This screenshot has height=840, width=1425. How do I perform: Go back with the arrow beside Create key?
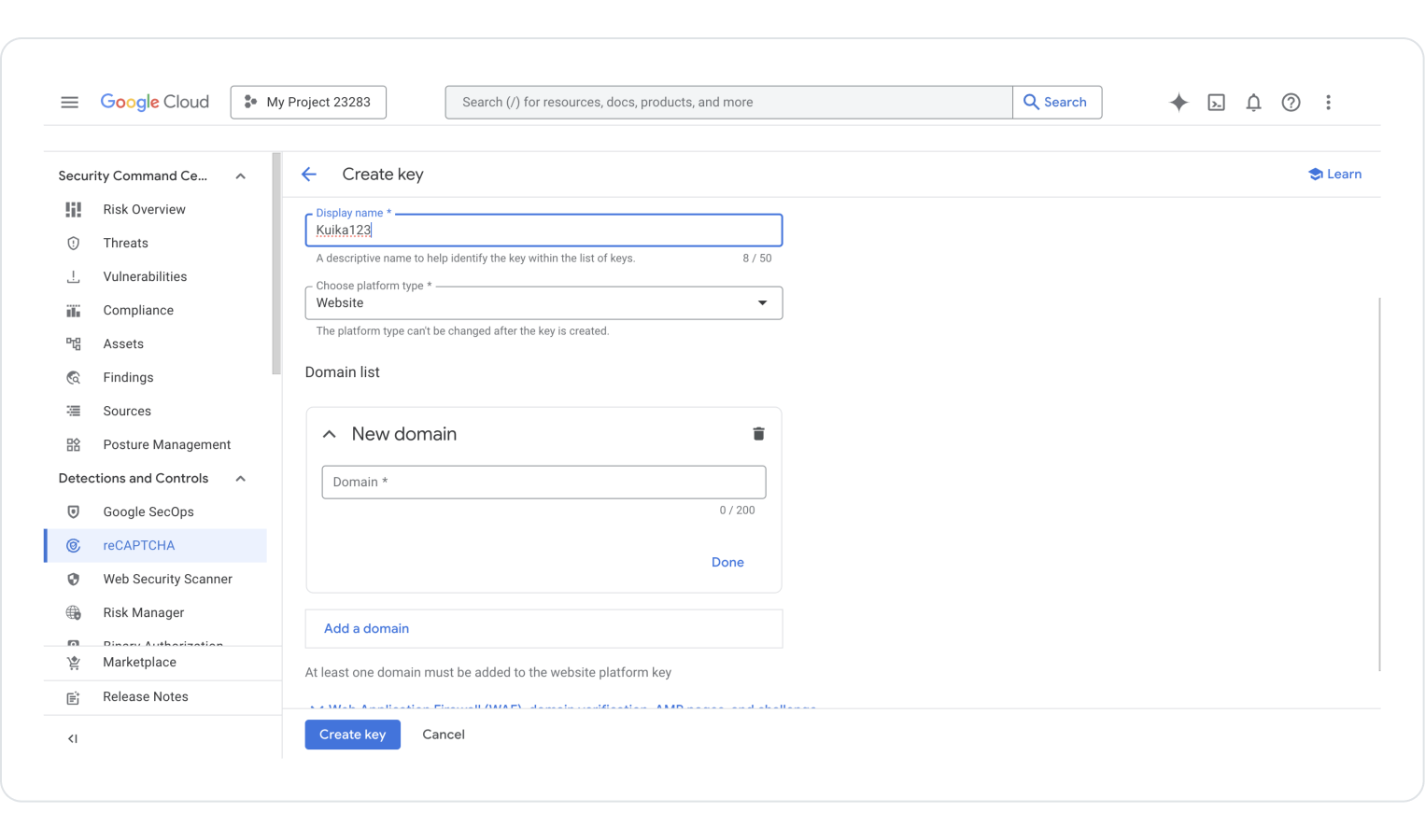(309, 175)
